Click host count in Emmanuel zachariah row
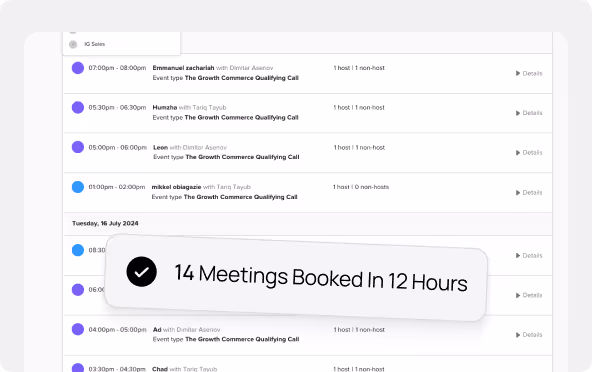The image size is (592, 372). 359,68
